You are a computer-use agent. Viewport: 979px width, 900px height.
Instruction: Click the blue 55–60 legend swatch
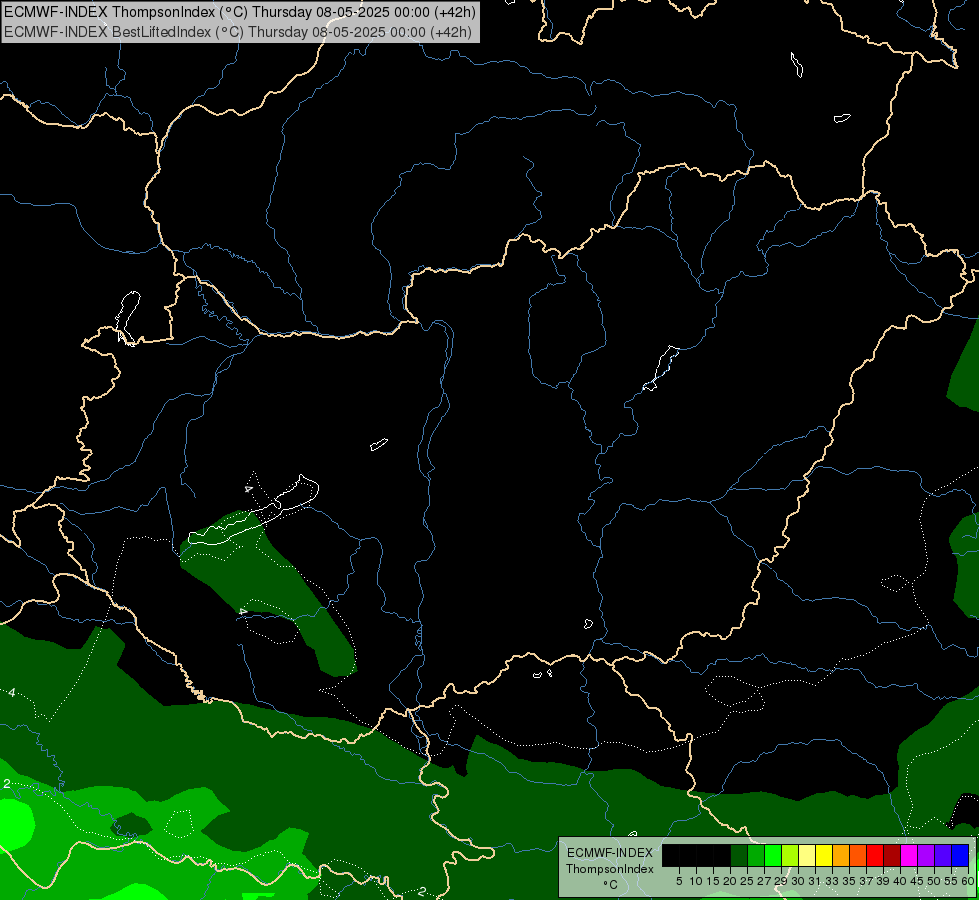tap(960, 855)
